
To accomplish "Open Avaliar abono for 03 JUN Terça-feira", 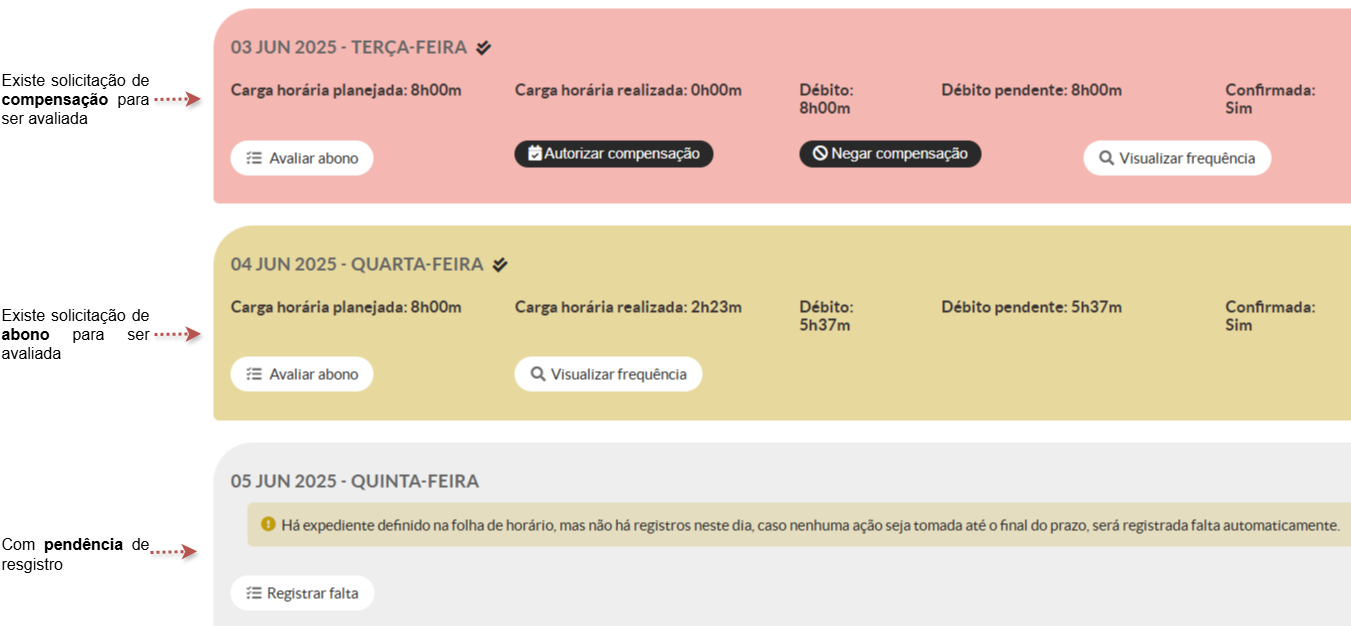I will [302, 158].
